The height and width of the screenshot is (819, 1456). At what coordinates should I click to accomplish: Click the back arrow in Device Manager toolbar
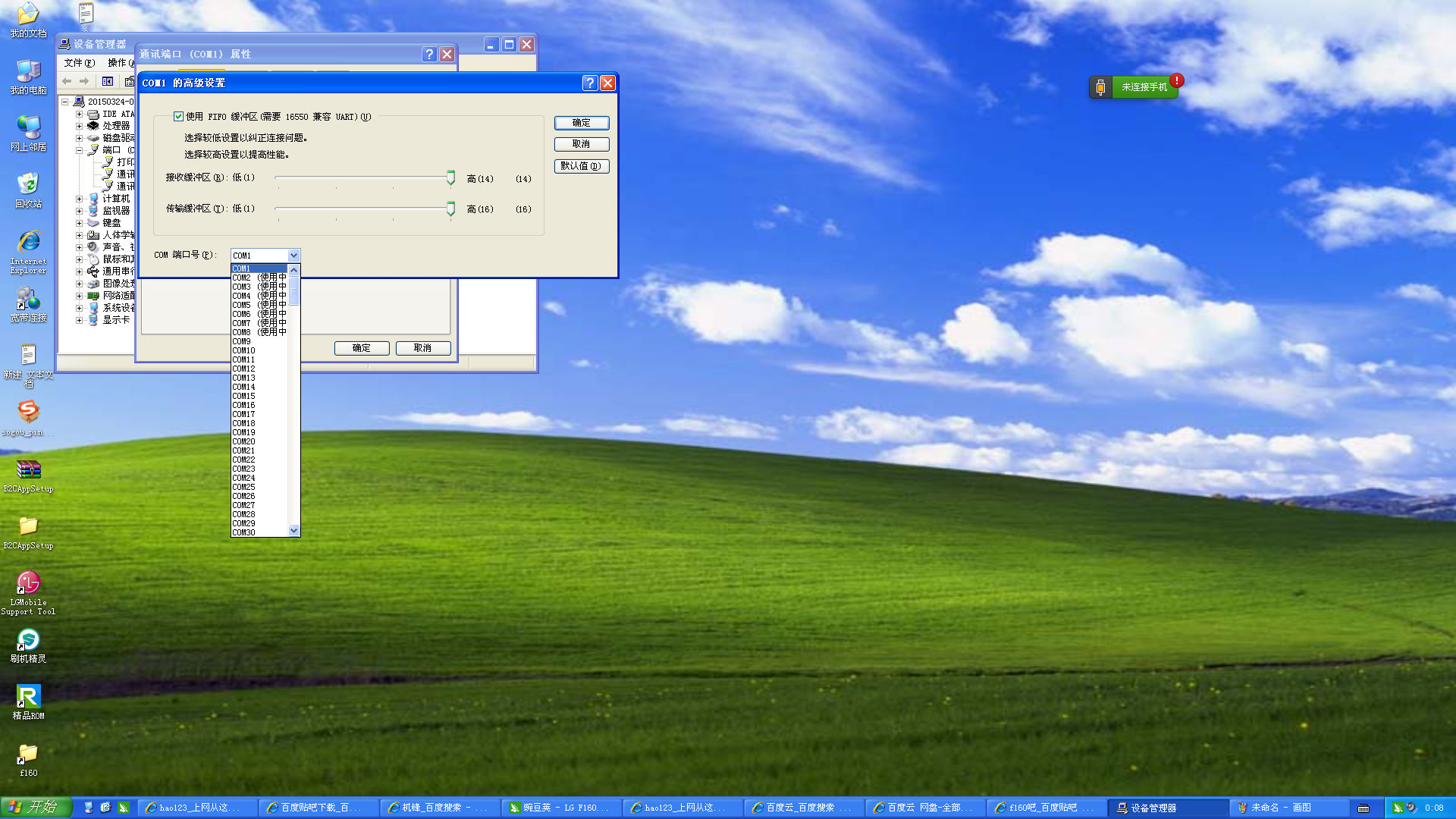[67, 81]
